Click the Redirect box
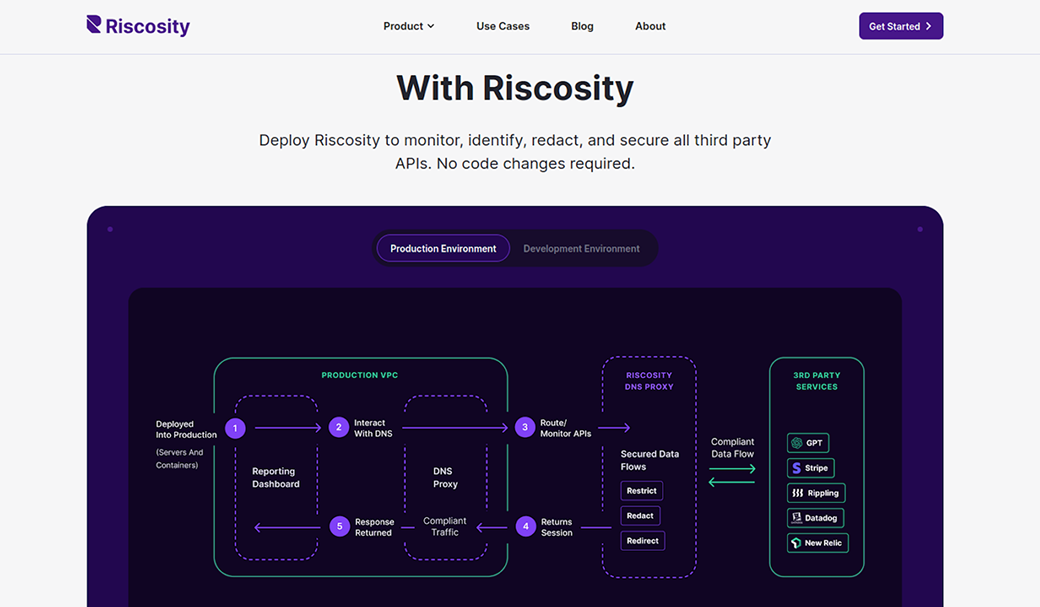Viewport: 1040px width, 607px height. tap(643, 541)
